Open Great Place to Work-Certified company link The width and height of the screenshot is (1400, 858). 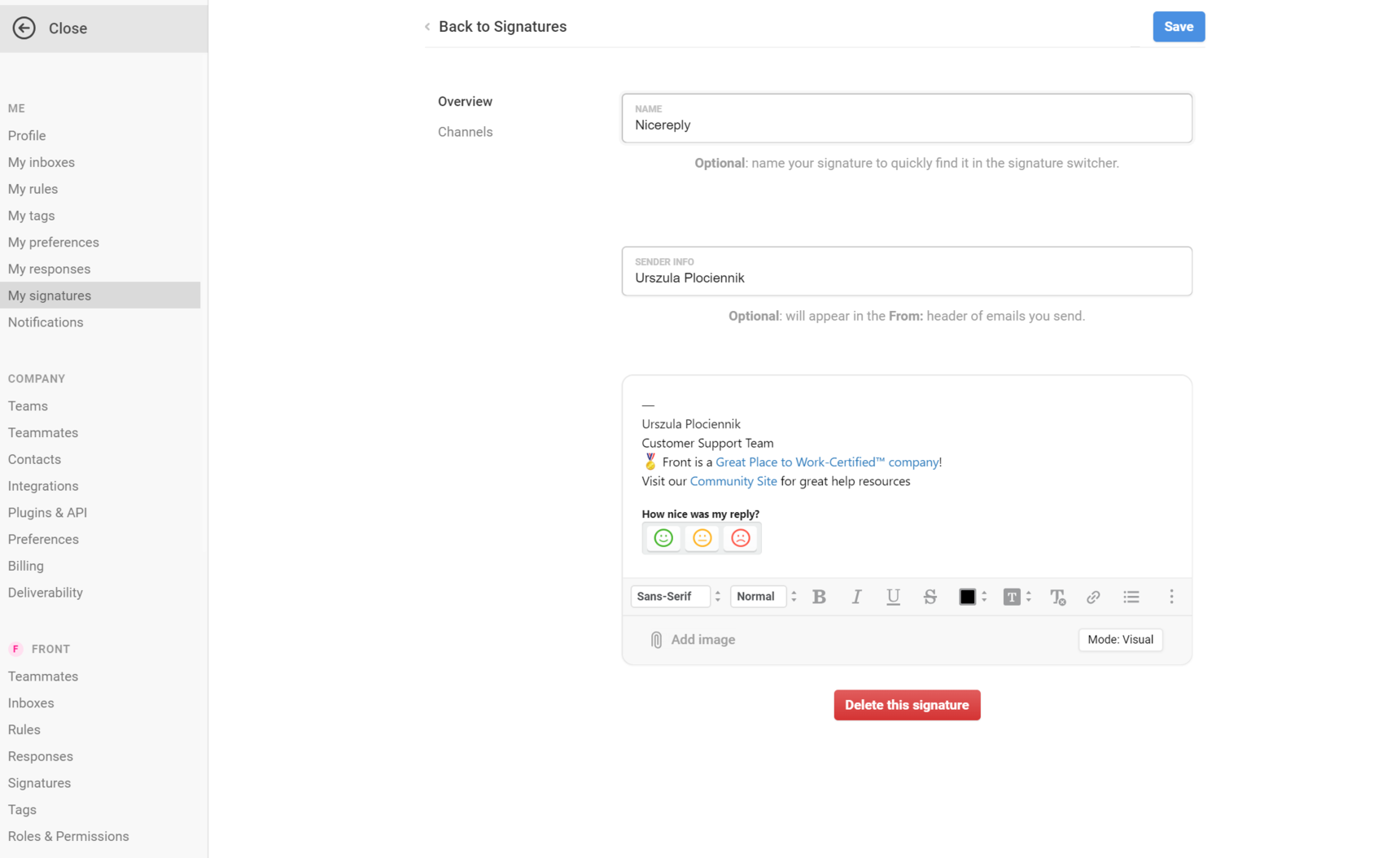tap(827, 462)
